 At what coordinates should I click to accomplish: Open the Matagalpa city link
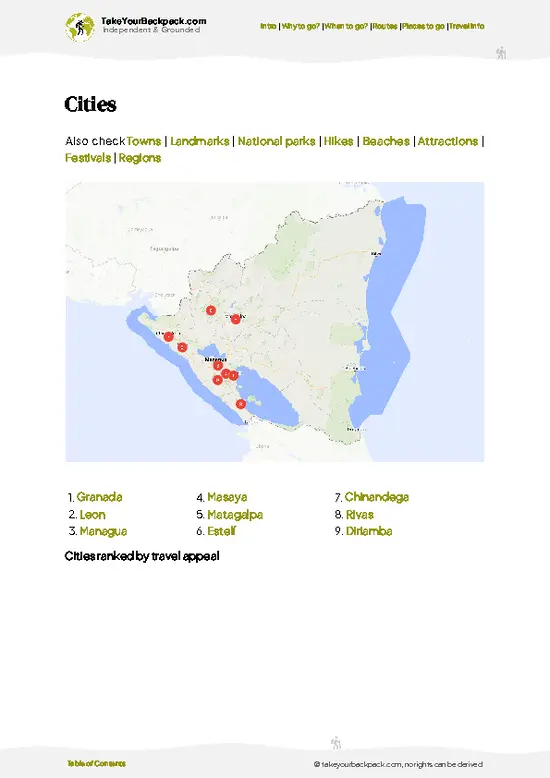(x=235, y=515)
